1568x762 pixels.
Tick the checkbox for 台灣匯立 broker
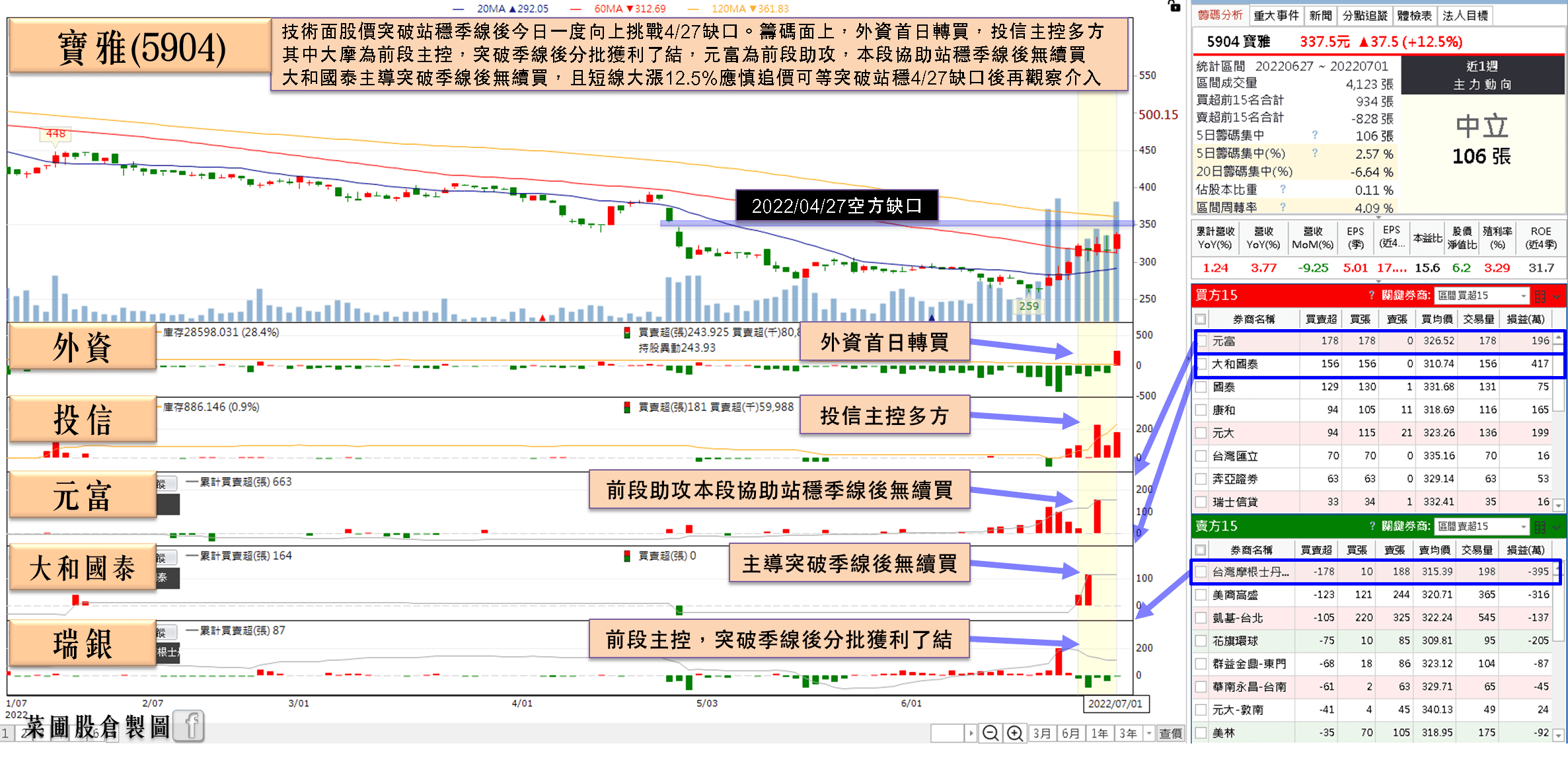(1201, 456)
